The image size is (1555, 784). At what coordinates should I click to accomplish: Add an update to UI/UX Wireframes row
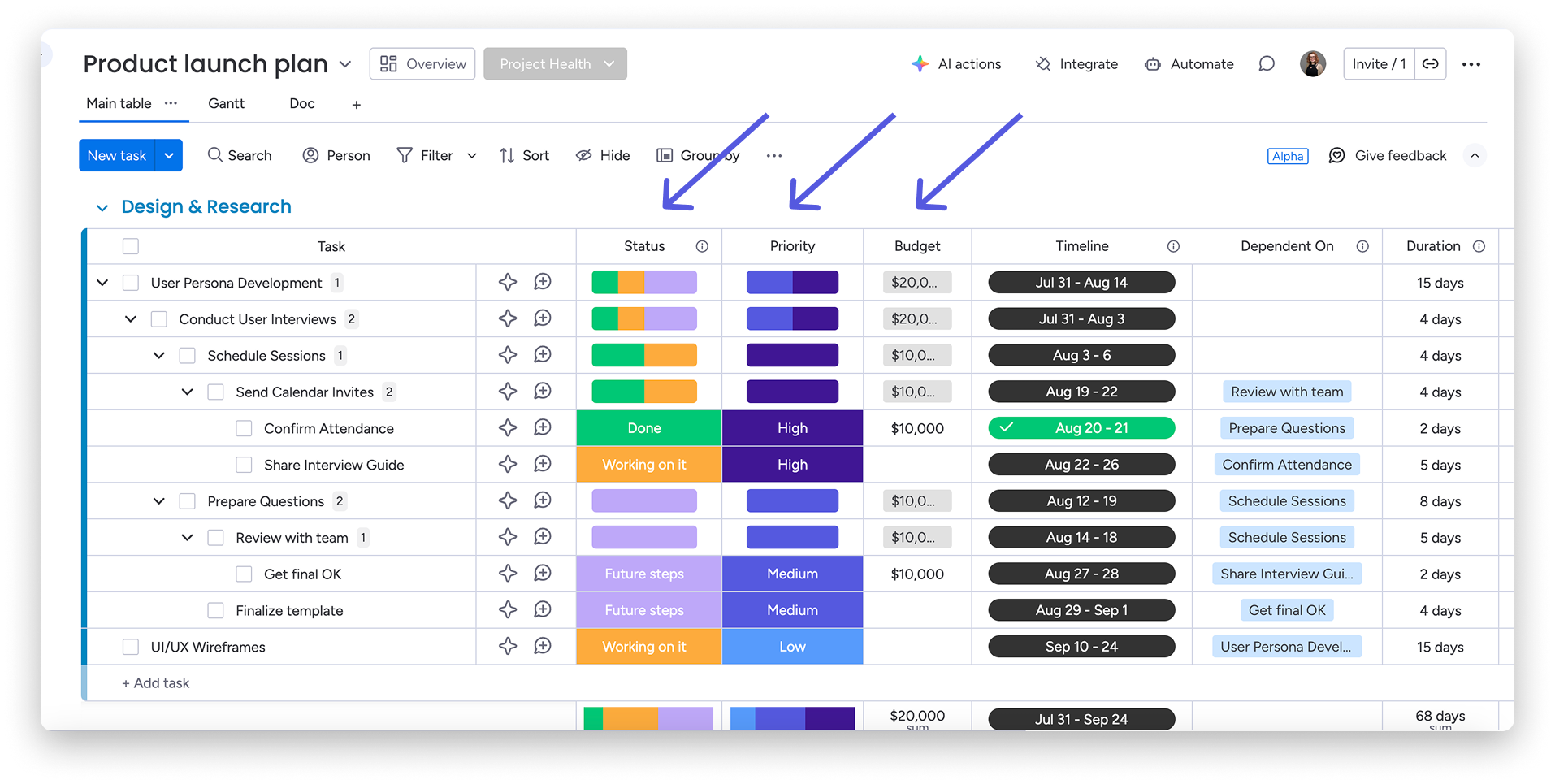click(x=543, y=647)
